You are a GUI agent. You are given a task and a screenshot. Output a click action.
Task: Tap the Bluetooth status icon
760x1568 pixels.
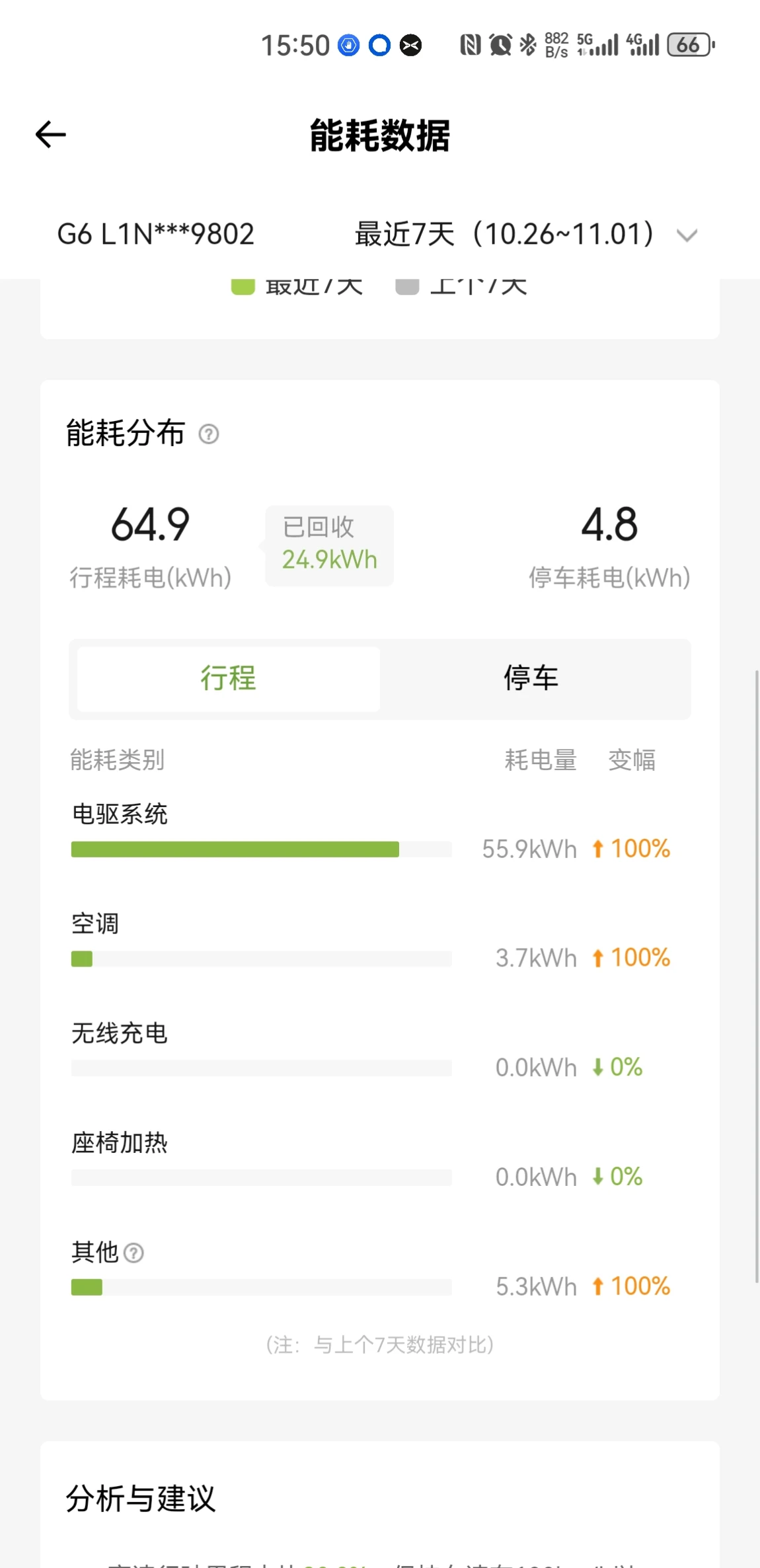click(x=527, y=45)
